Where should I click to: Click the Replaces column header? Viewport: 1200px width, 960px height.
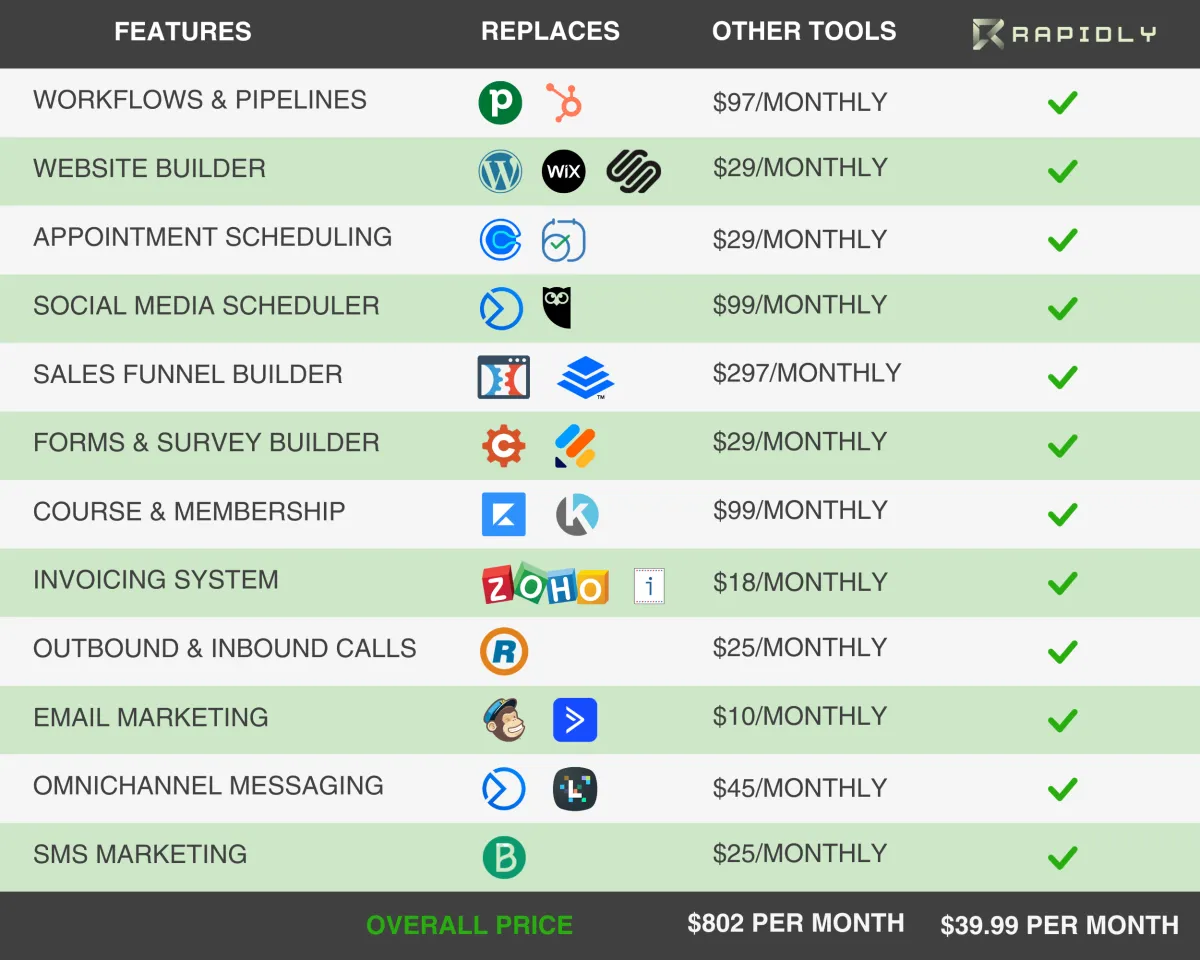pyautogui.click(x=550, y=32)
